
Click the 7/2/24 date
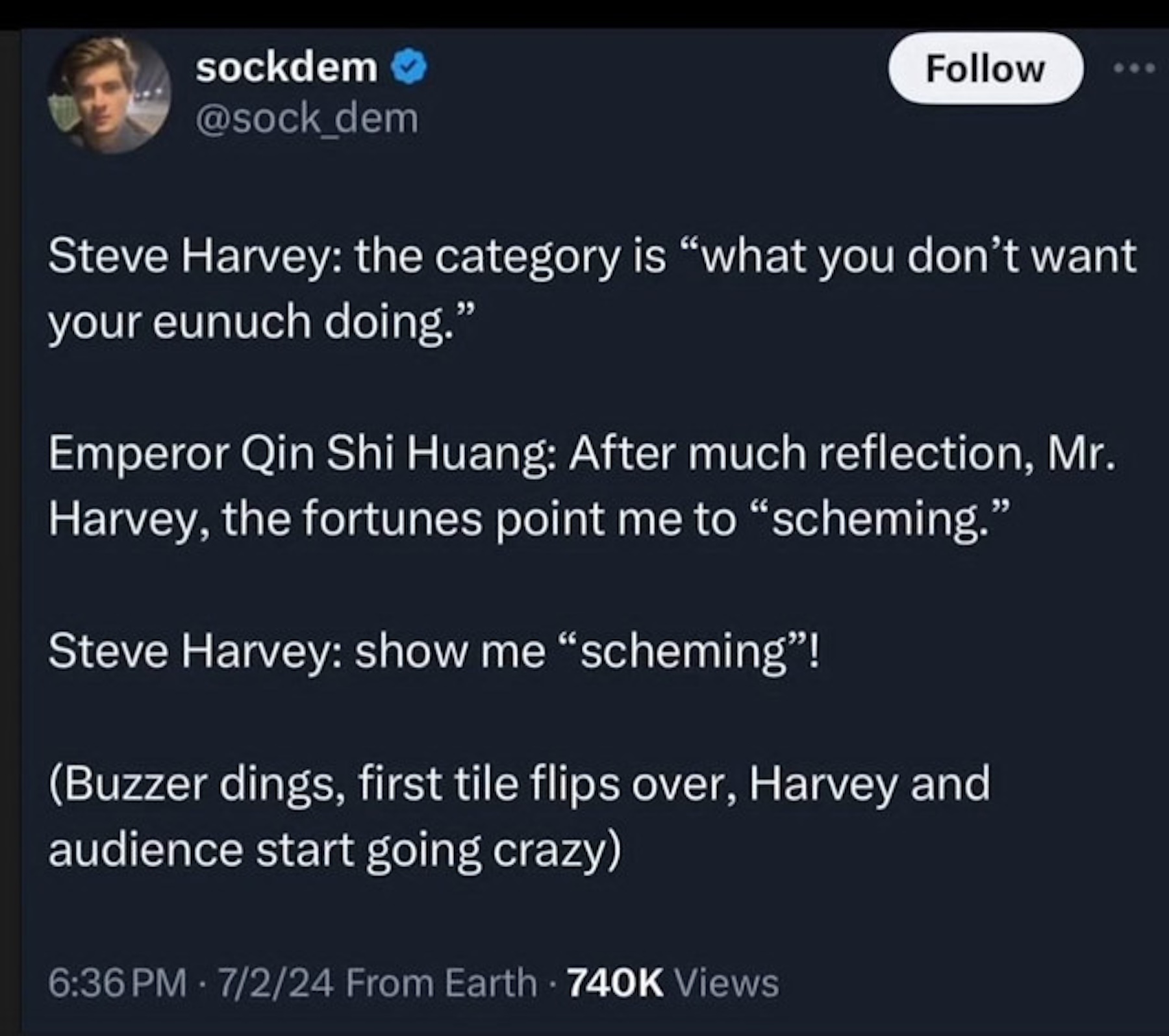[276, 983]
